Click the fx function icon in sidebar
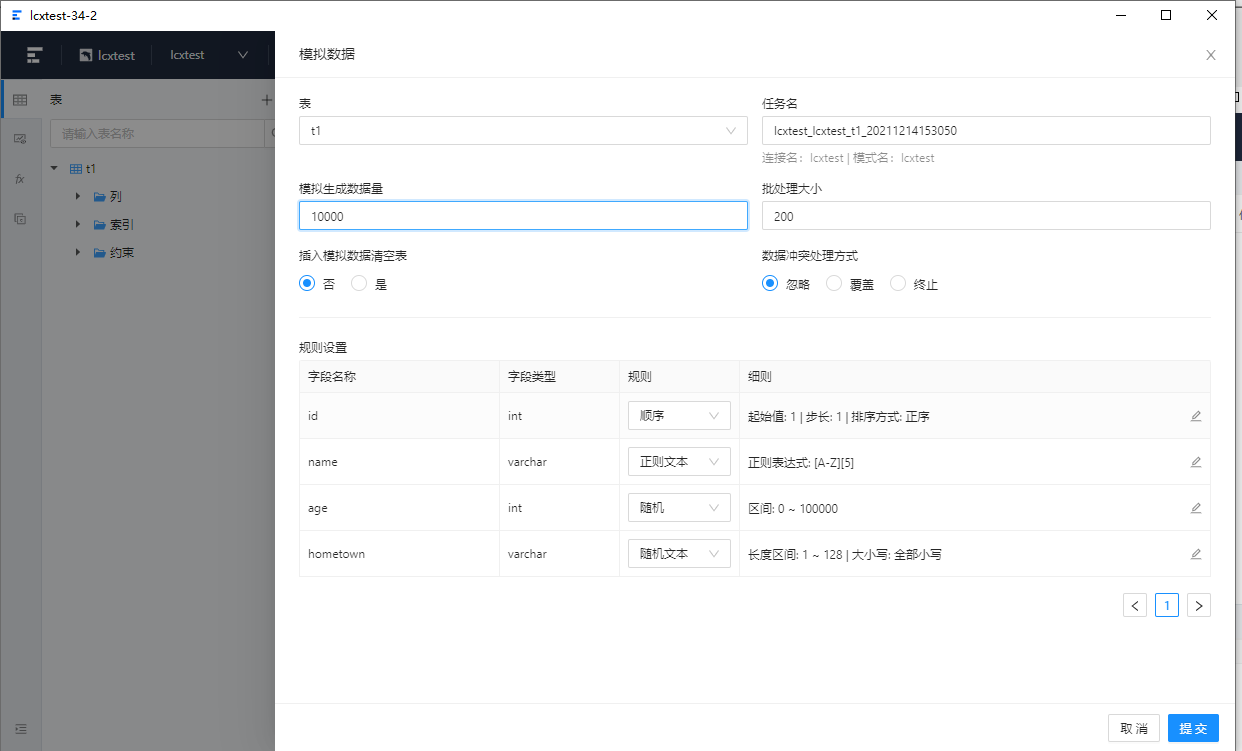The width and height of the screenshot is (1242, 751). tap(20, 179)
